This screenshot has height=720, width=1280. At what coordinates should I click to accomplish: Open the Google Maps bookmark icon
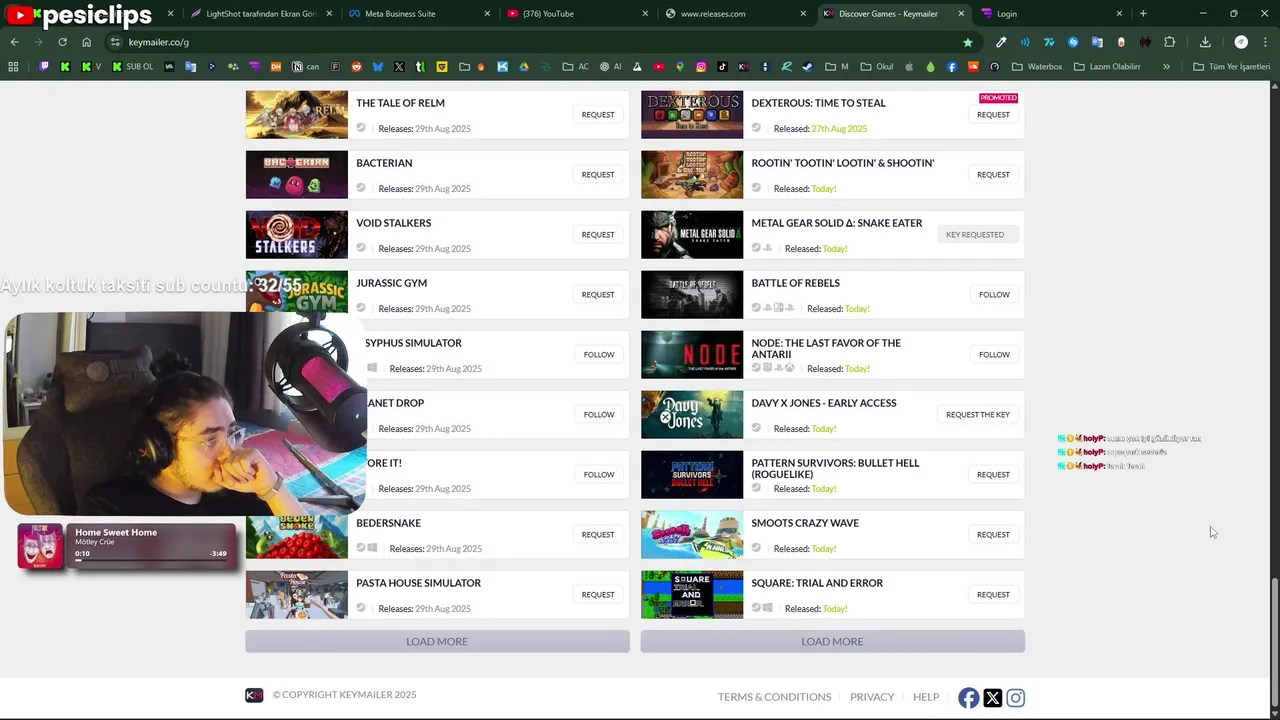pos(680,67)
